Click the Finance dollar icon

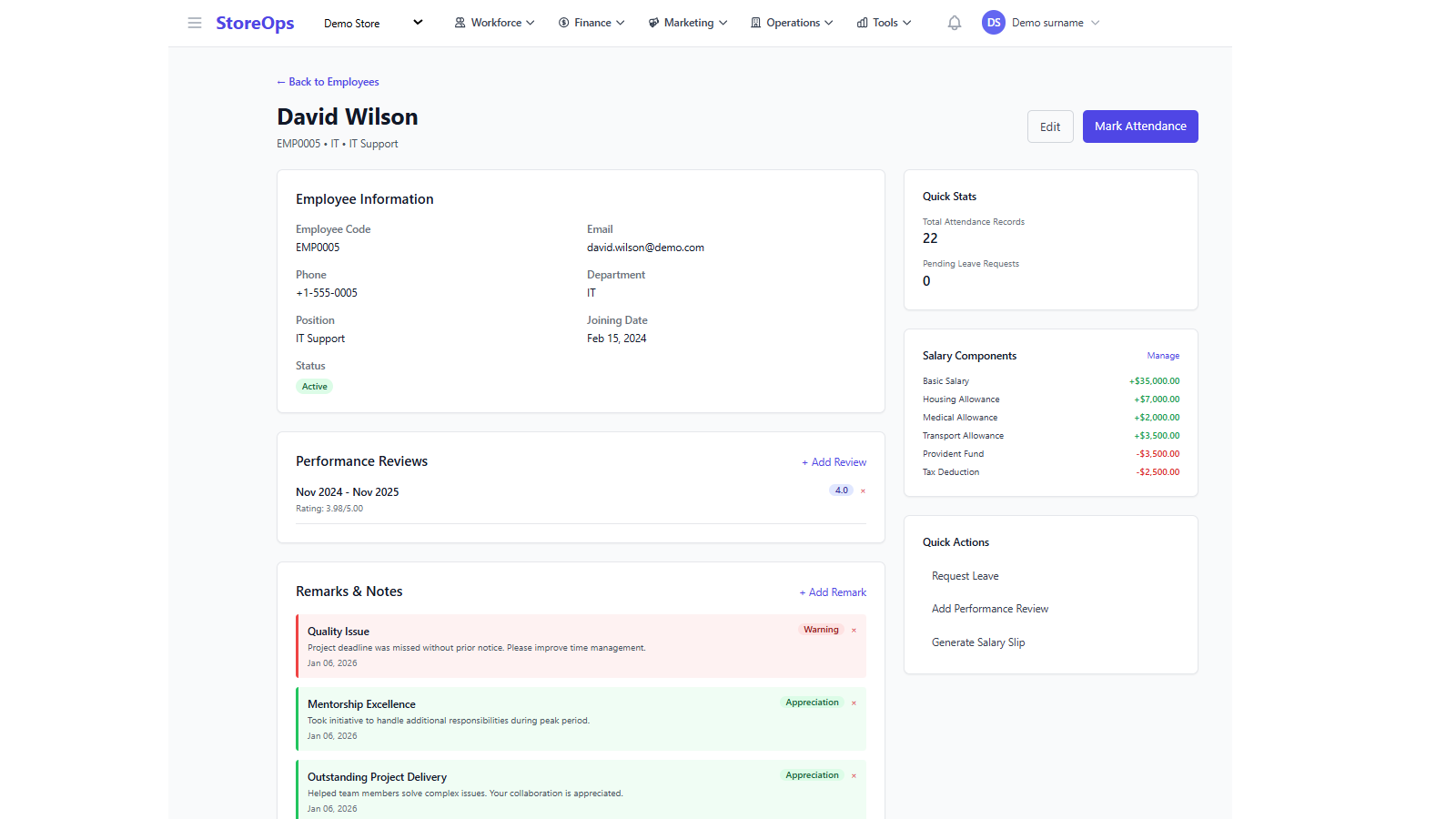[562, 22]
